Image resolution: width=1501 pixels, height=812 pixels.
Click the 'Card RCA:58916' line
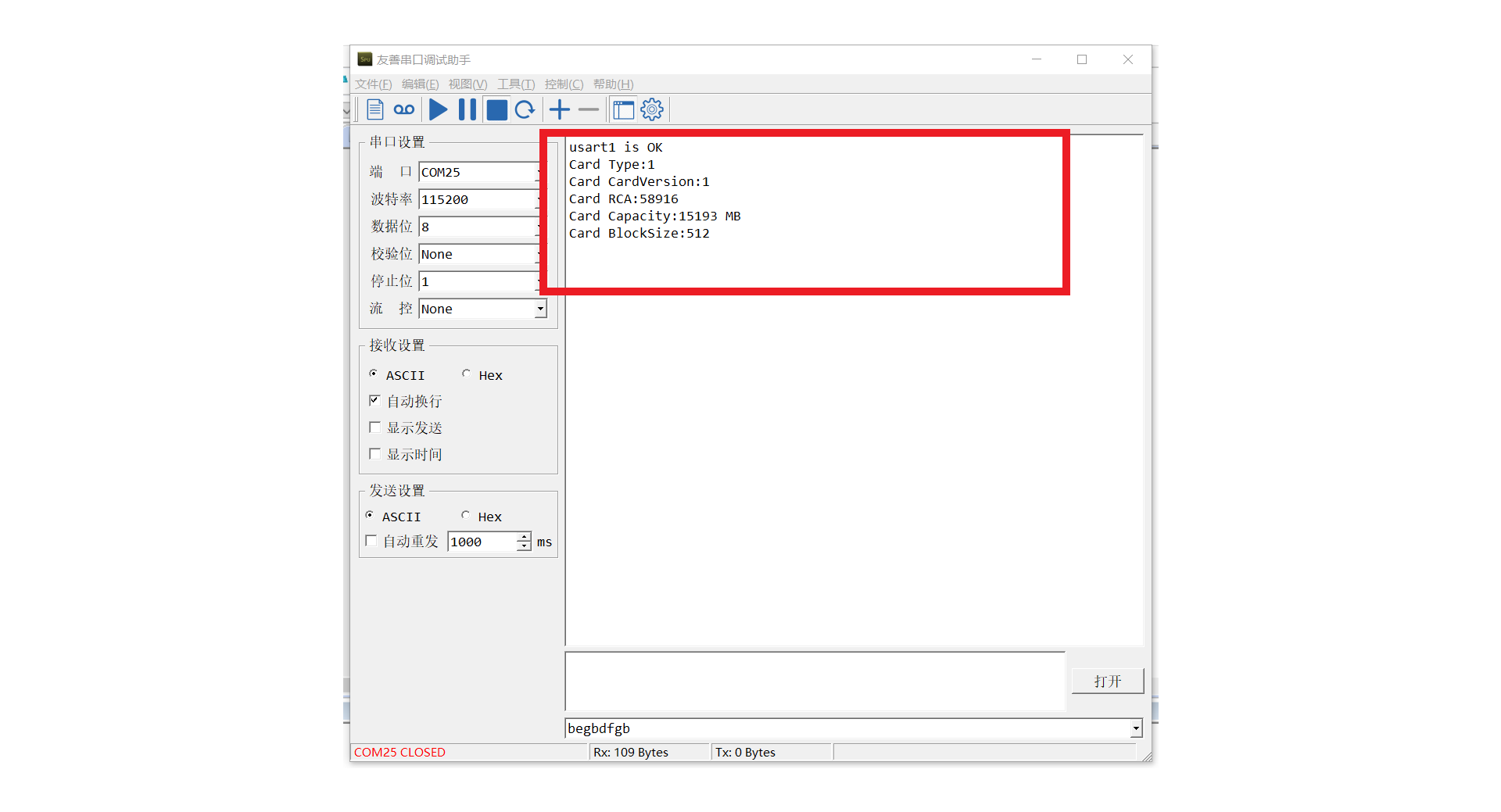coord(623,199)
